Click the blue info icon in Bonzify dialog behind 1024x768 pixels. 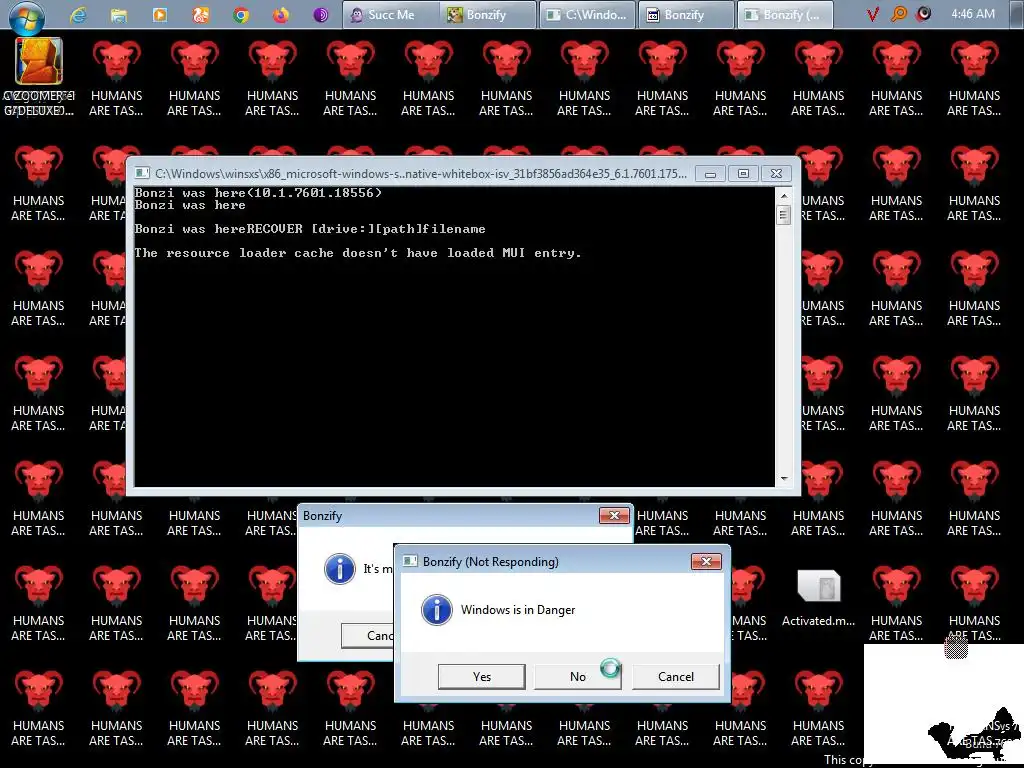coord(340,569)
